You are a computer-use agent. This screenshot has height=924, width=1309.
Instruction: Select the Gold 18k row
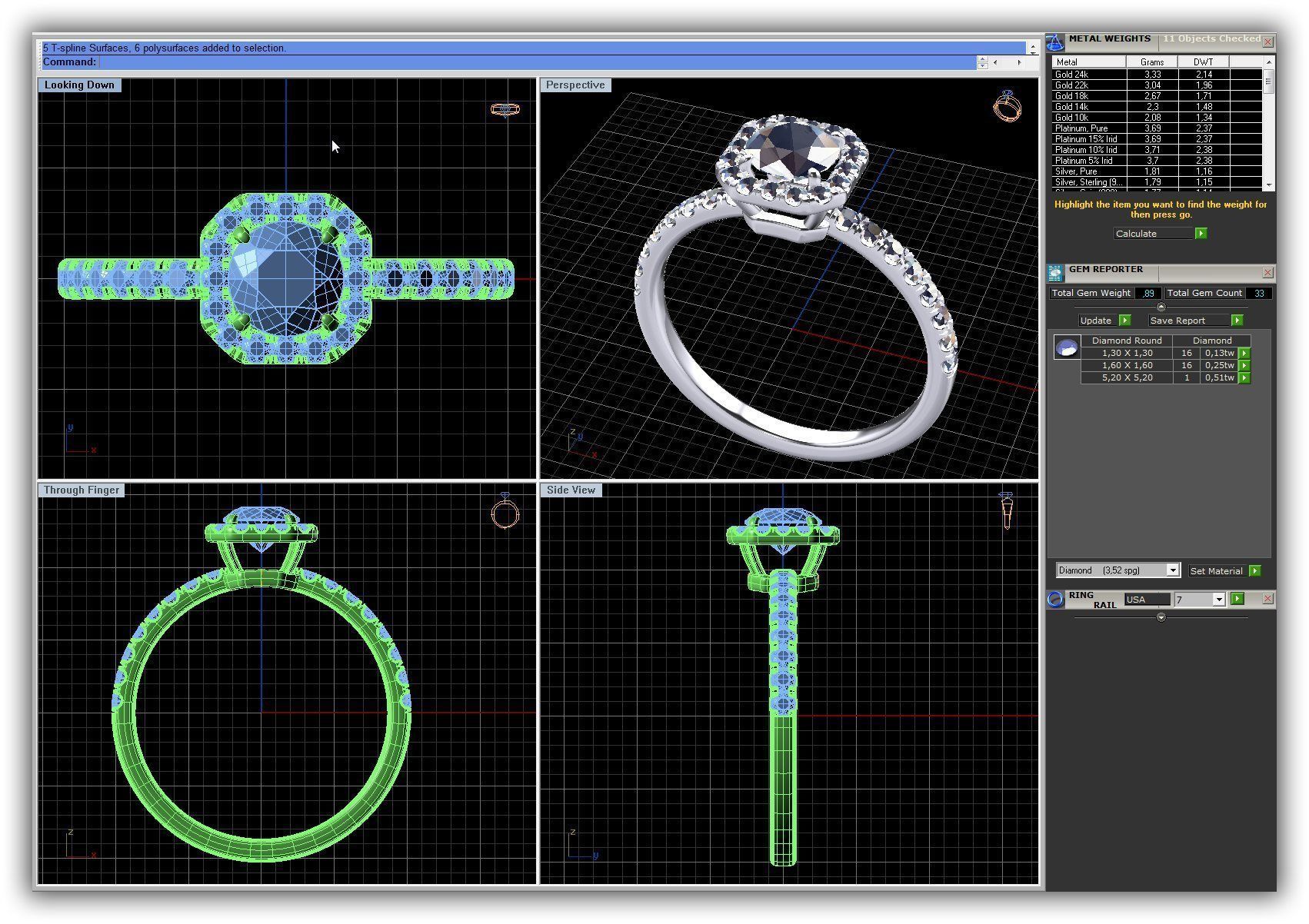pos(1157,96)
